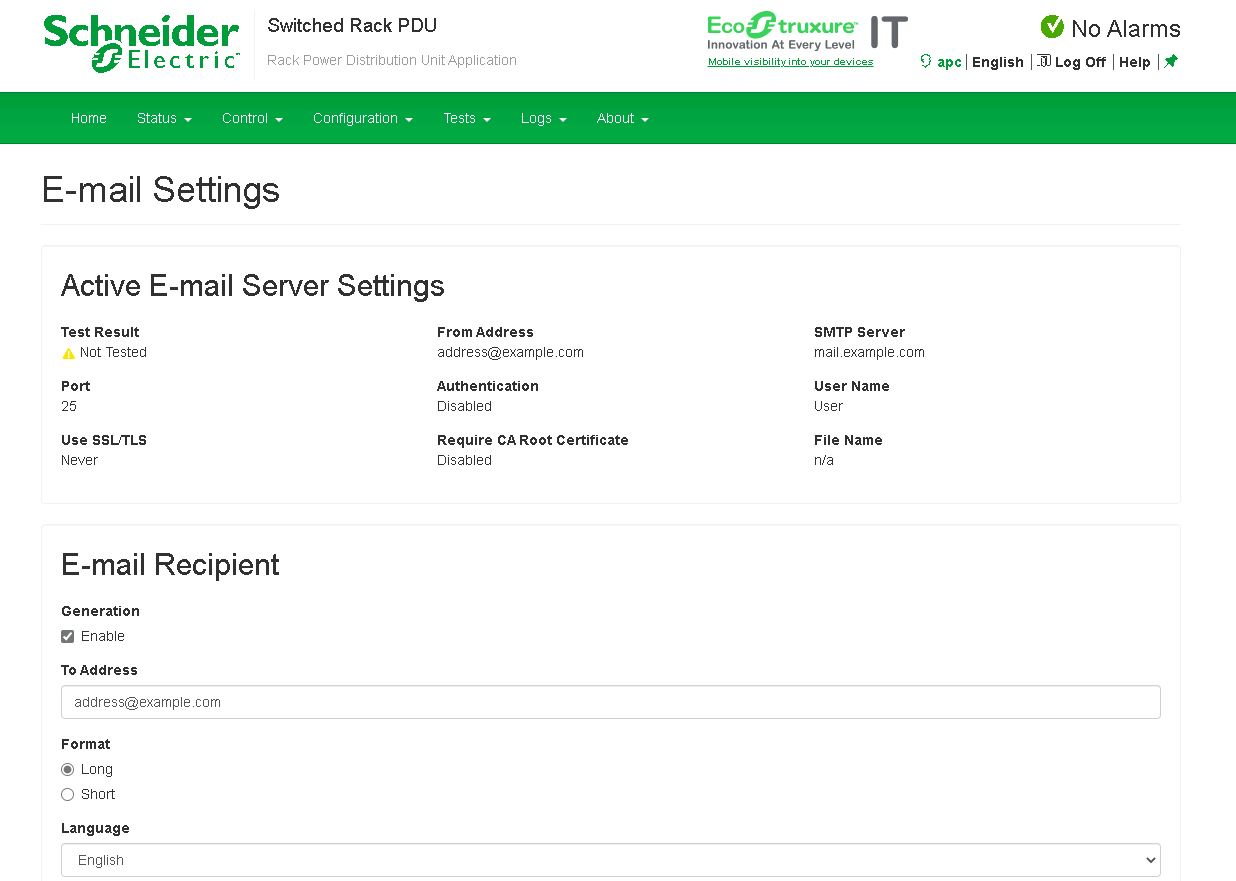Click the Require CA Root Certificate value Disabled
Screen dimensions: 1236x881
[464, 460]
